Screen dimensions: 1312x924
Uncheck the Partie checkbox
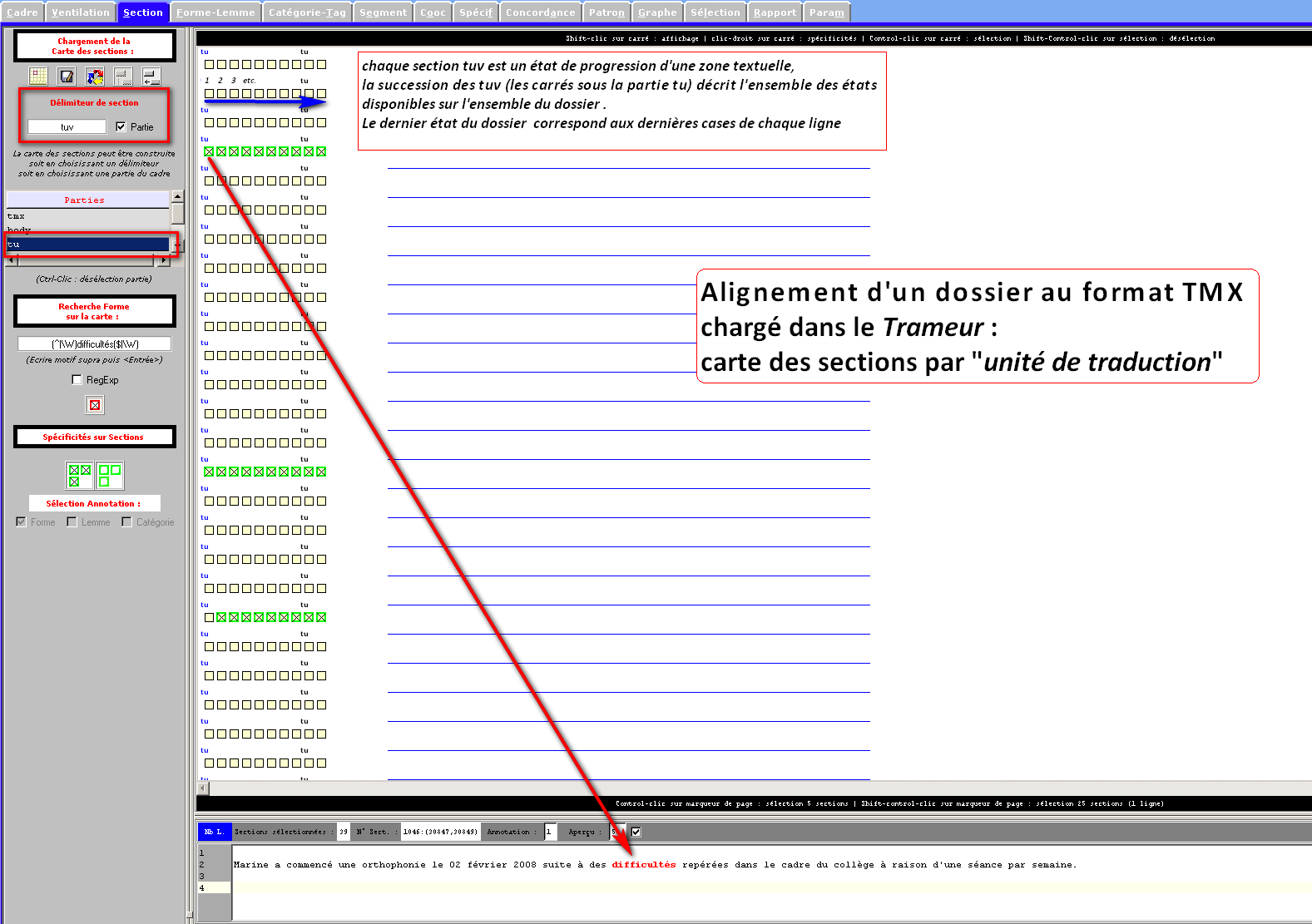click(x=121, y=127)
